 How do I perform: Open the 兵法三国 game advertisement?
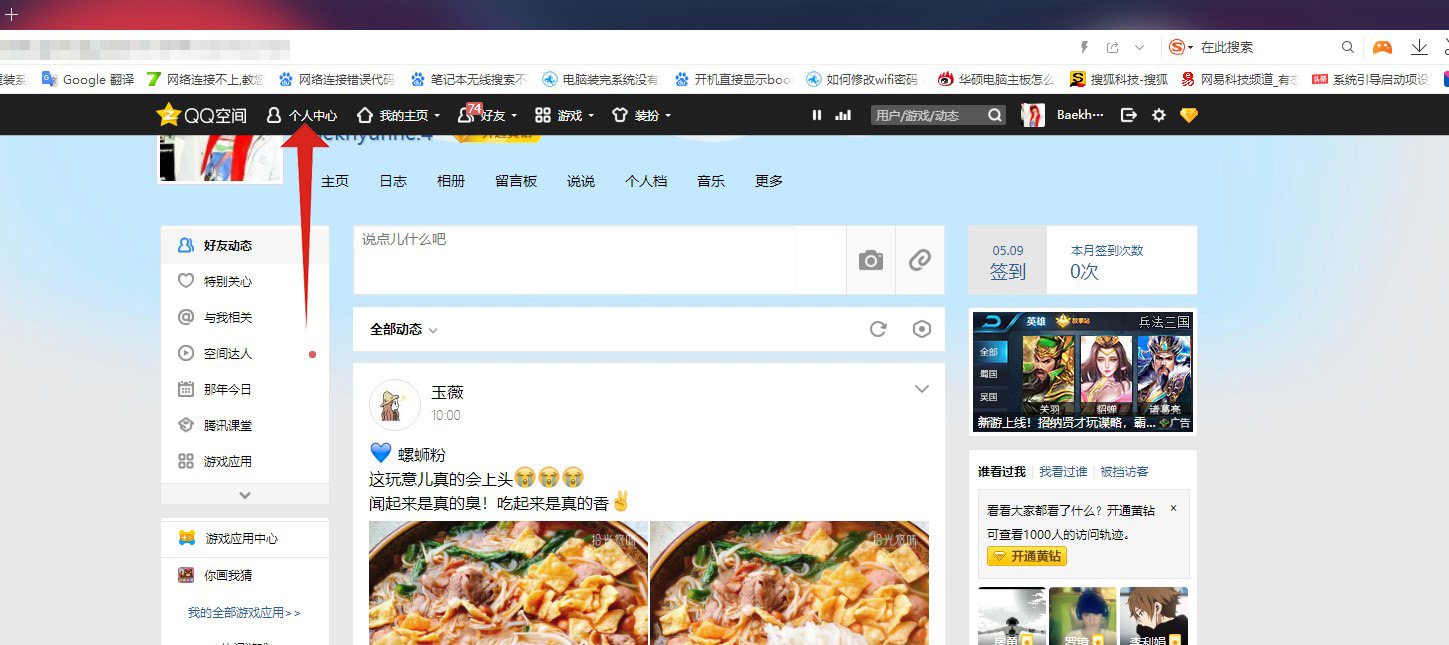[x=1084, y=372]
